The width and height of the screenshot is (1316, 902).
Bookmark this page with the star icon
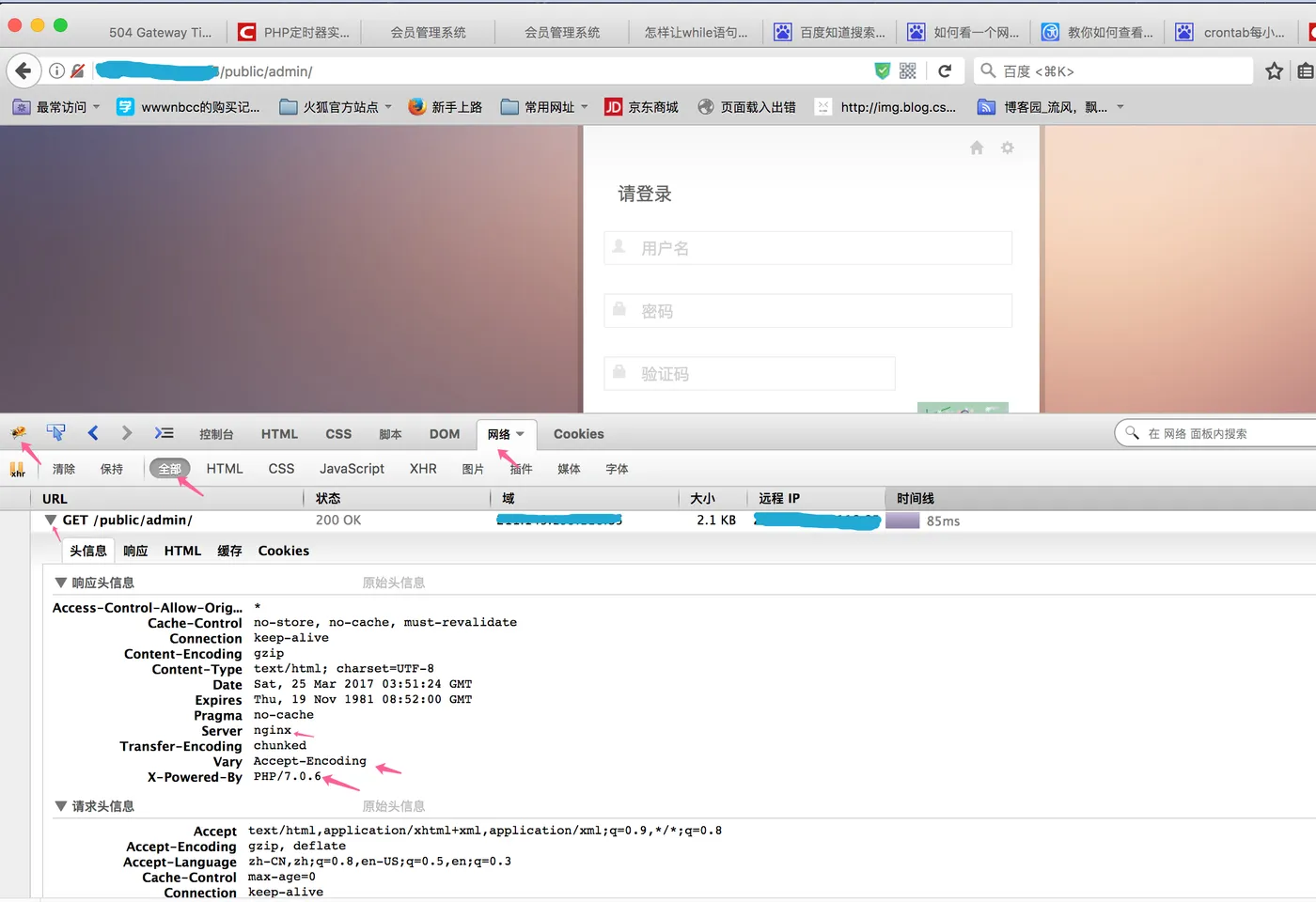point(1274,70)
